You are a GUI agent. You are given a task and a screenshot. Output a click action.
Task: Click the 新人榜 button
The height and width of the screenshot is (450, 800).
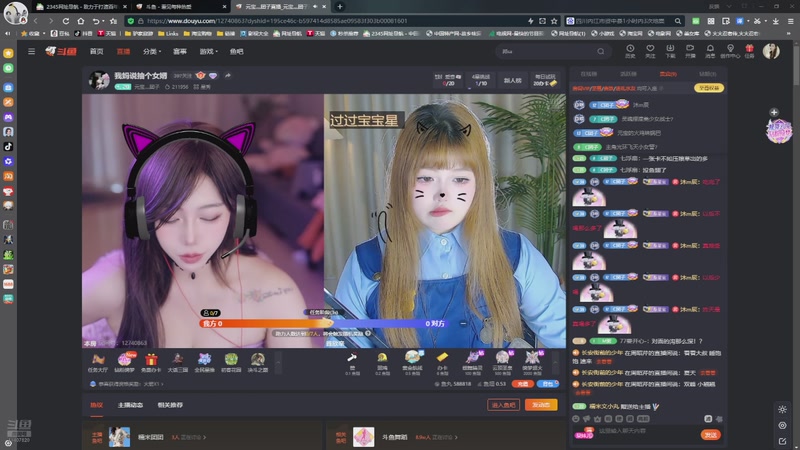512,80
